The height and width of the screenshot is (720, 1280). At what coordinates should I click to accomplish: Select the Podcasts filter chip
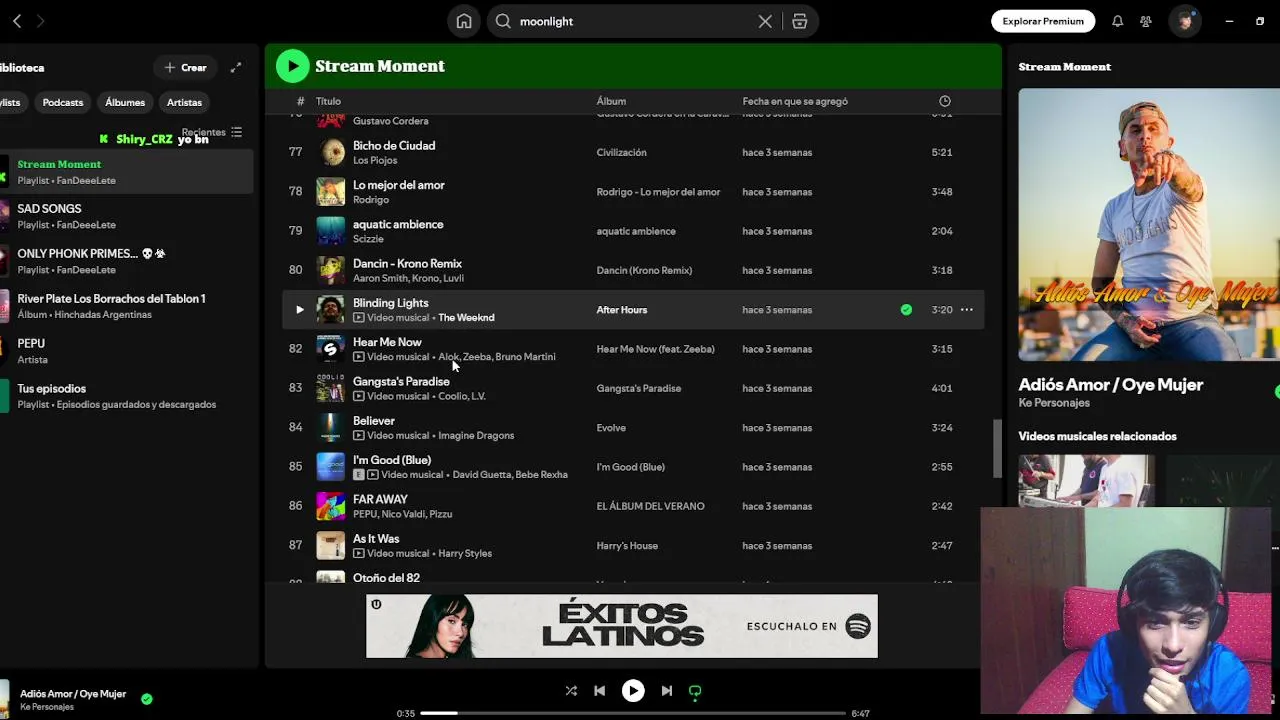click(63, 102)
